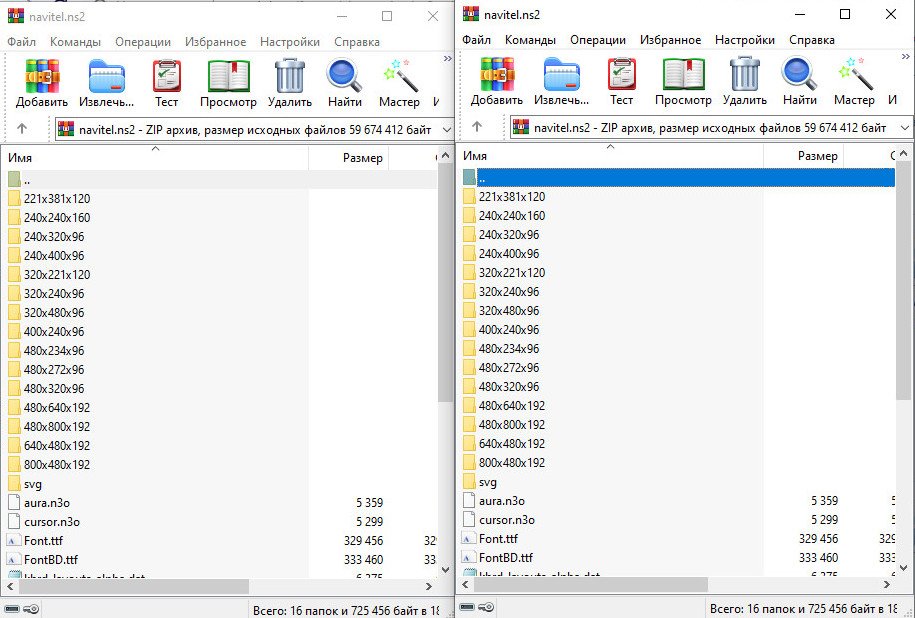Click drive icon in left status bar
Screen dimensions: 915x618
(12, 609)
